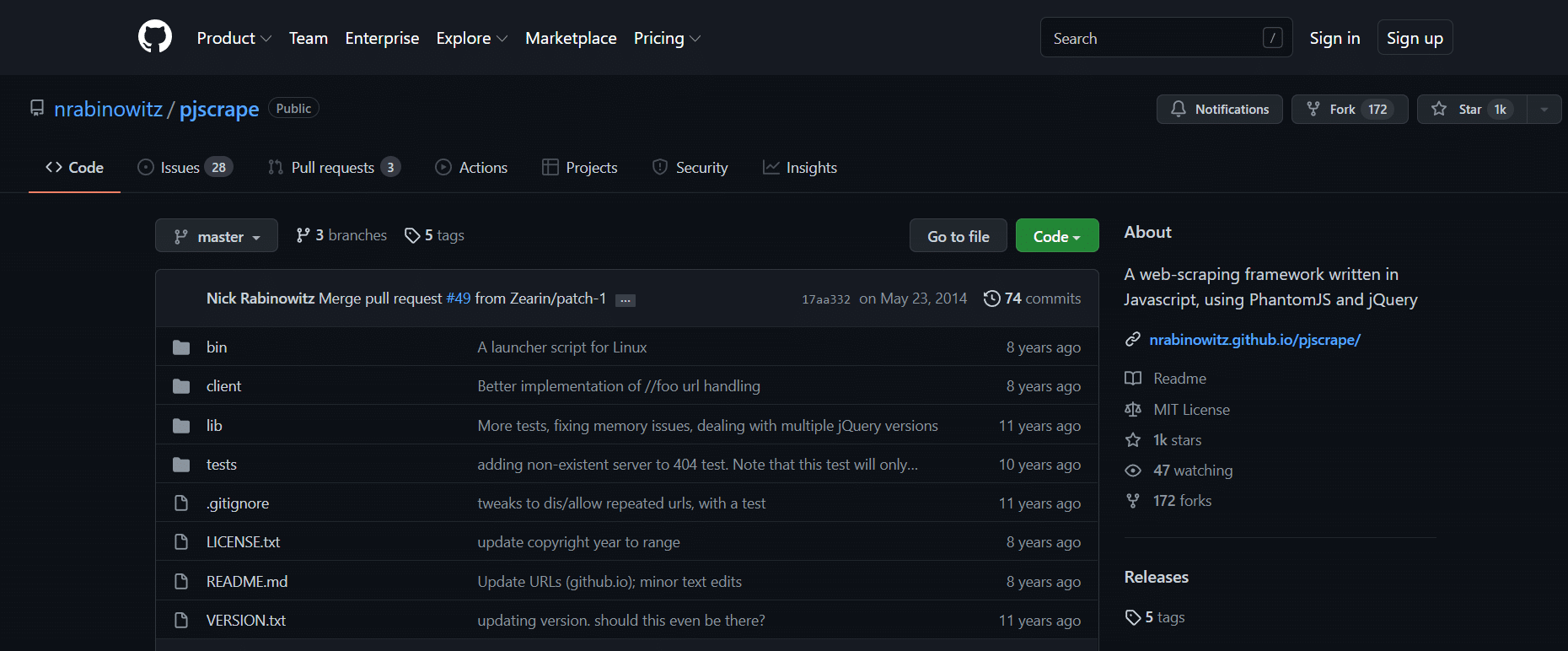This screenshot has width=1568, height=651.
Task: Click the README.md file icon
Action: coord(181,582)
